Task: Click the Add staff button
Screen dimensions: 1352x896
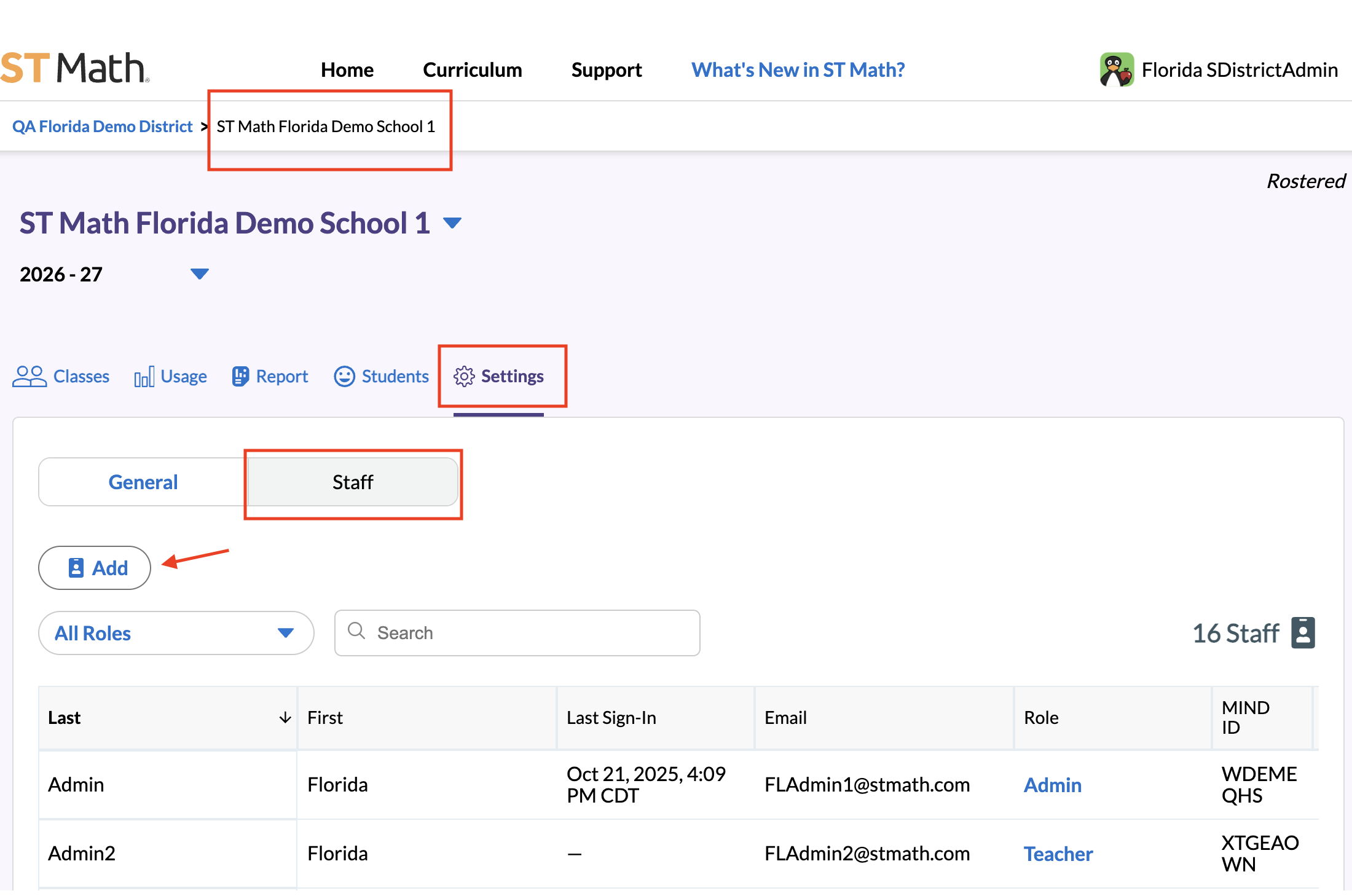Action: coord(95,568)
